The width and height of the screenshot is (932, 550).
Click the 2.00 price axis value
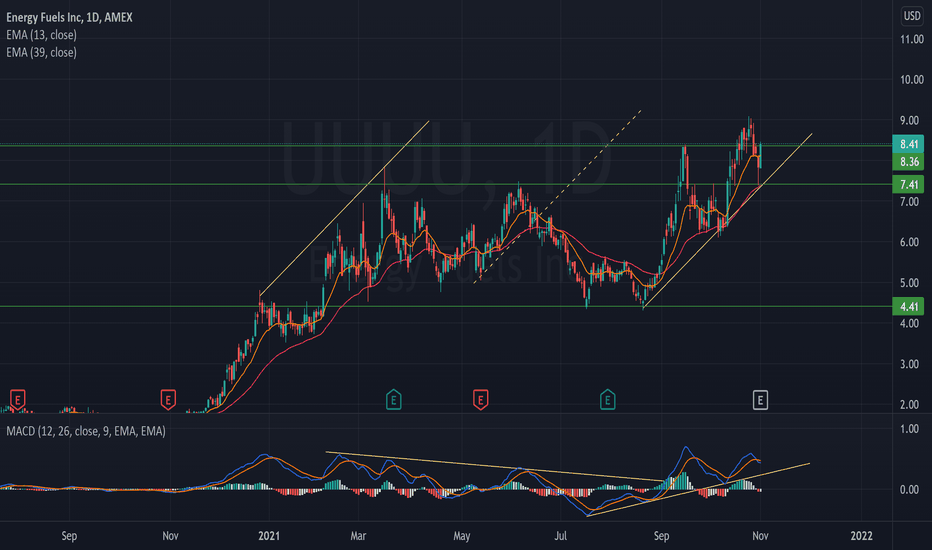(x=909, y=405)
